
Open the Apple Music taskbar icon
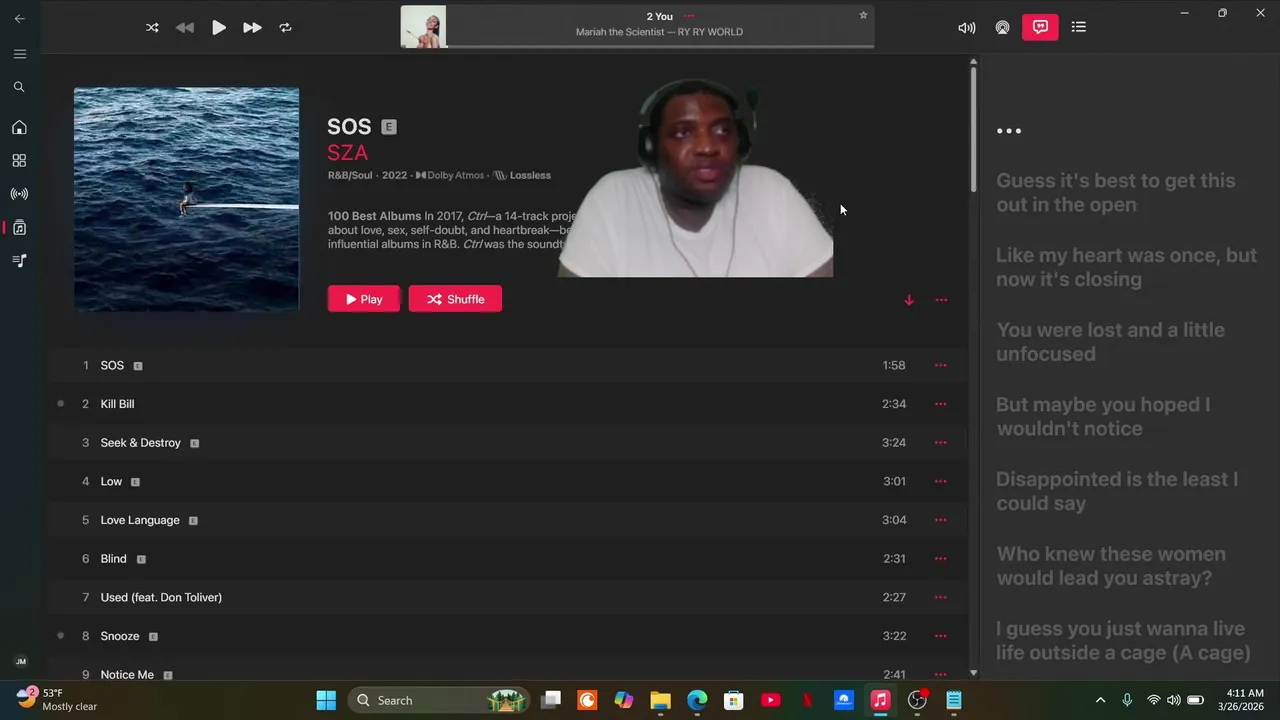tap(880, 700)
